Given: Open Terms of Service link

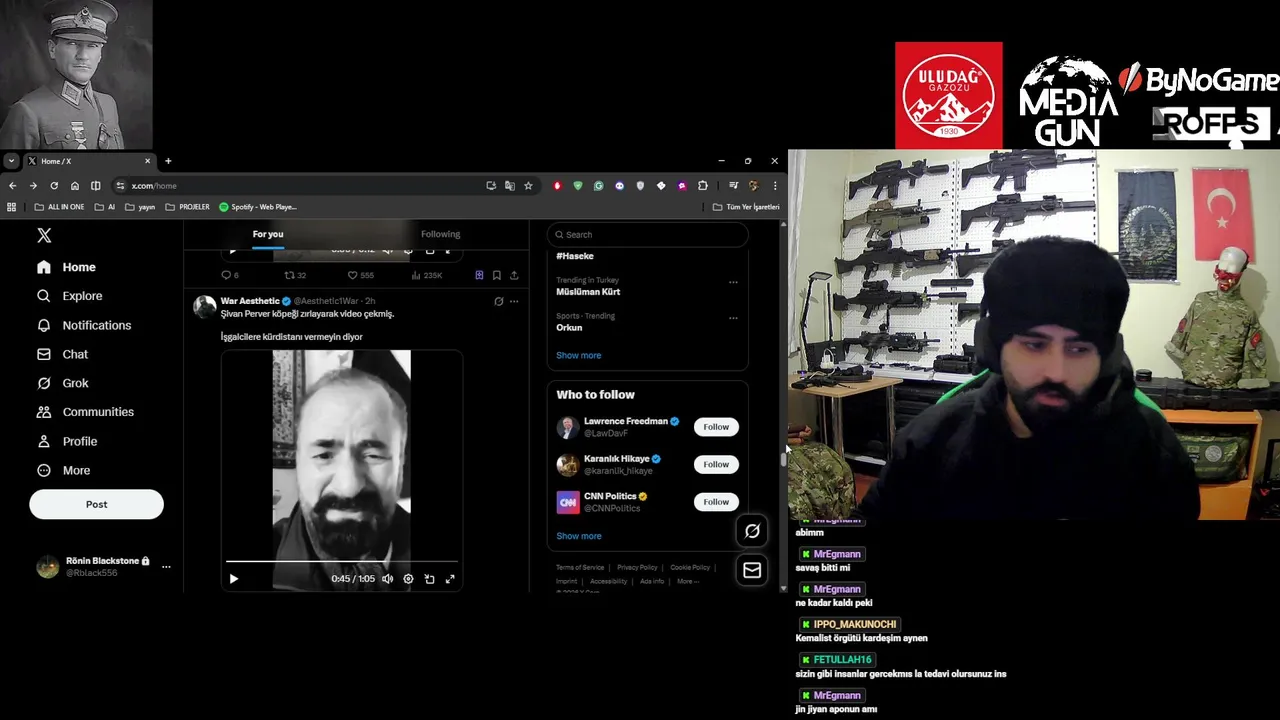Looking at the screenshot, I should (x=580, y=568).
